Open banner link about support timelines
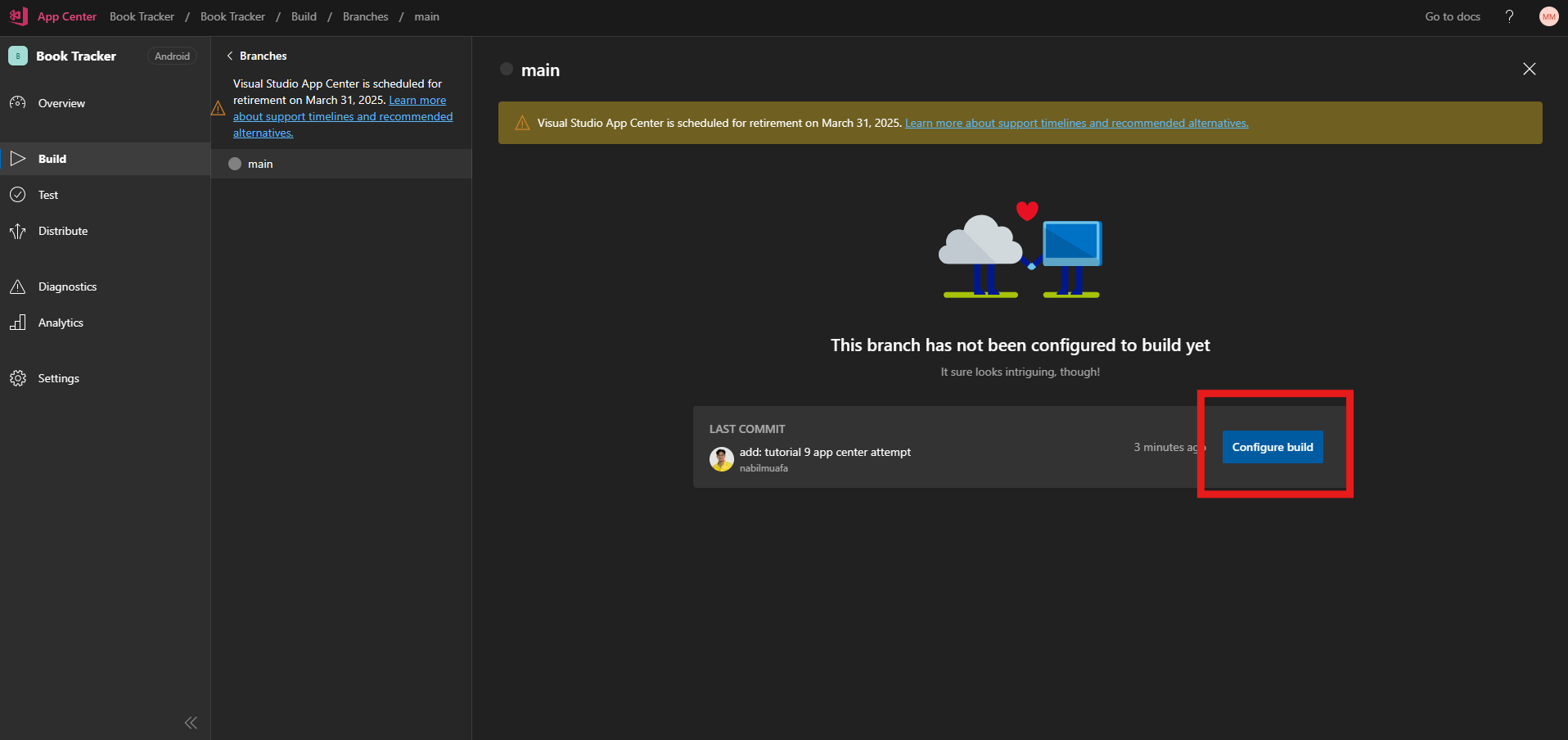The height and width of the screenshot is (740, 1568). pyautogui.click(x=1076, y=123)
